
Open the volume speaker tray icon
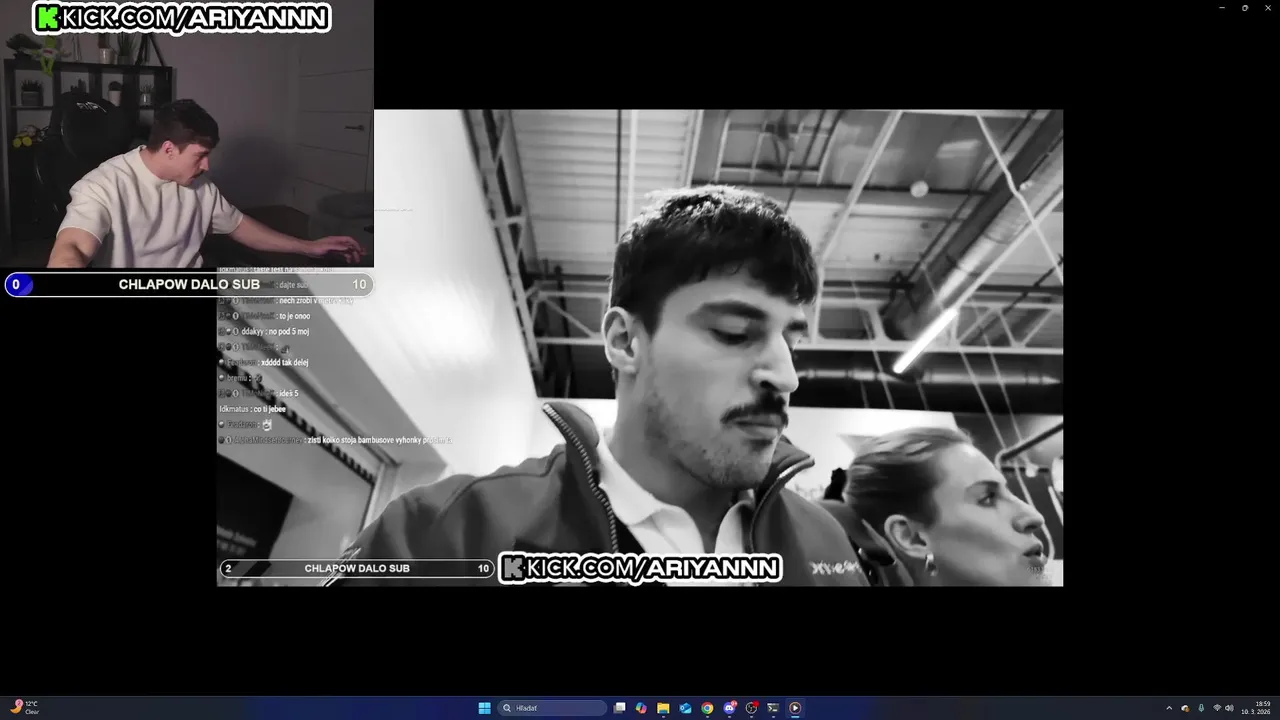pyautogui.click(x=1229, y=708)
